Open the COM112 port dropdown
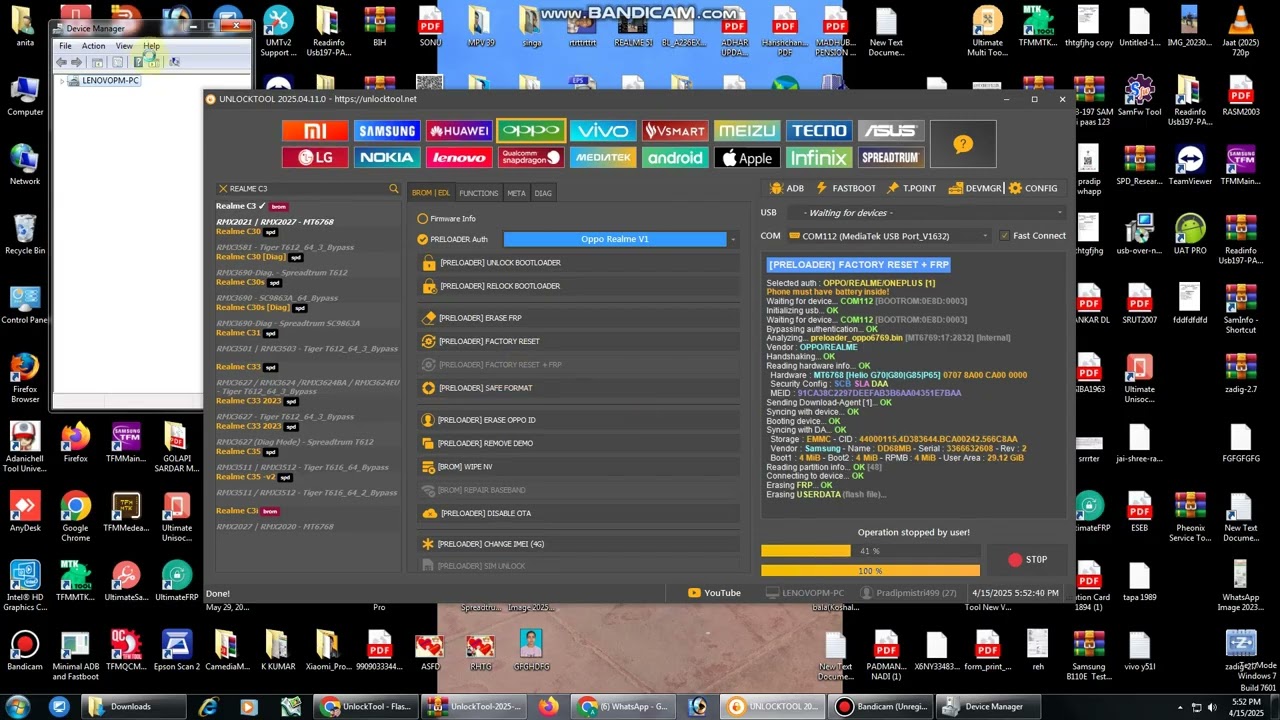This screenshot has height=720, width=1280. (889, 236)
